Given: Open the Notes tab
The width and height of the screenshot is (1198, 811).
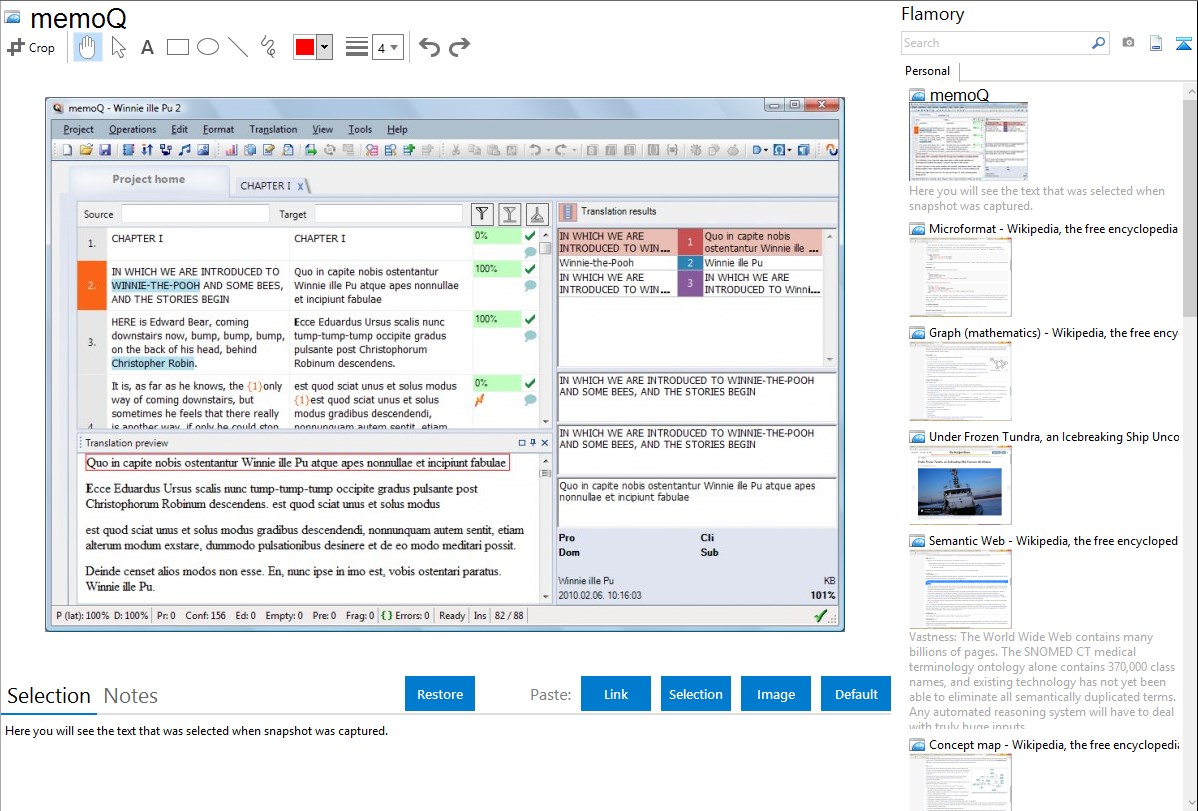Looking at the screenshot, I should (x=131, y=696).
